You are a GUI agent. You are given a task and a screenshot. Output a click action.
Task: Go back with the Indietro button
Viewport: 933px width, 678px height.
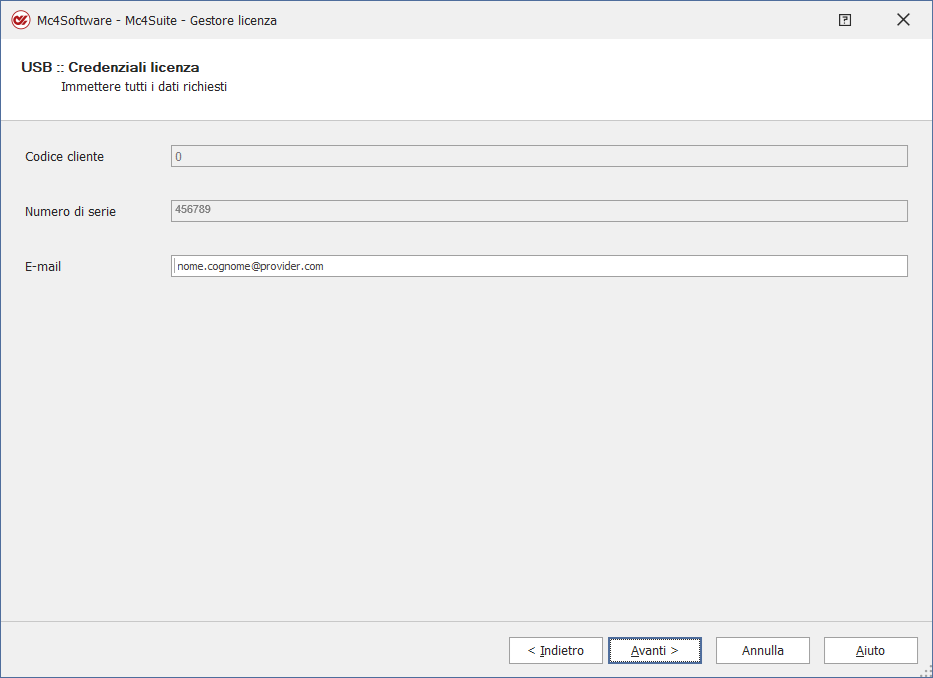click(555, 650)
